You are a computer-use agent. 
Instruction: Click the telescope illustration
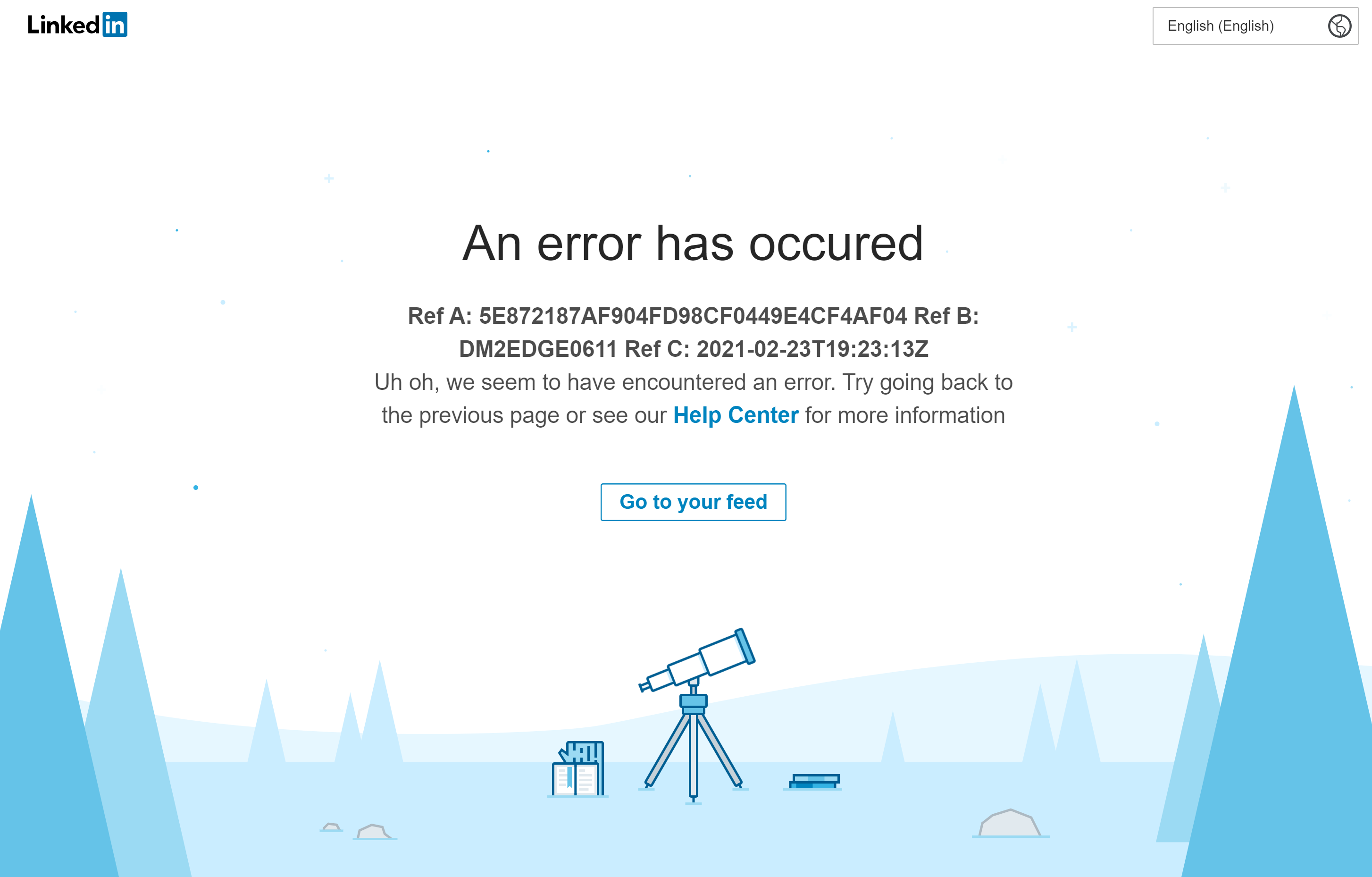pyautogui.click(x=696, y=715)
